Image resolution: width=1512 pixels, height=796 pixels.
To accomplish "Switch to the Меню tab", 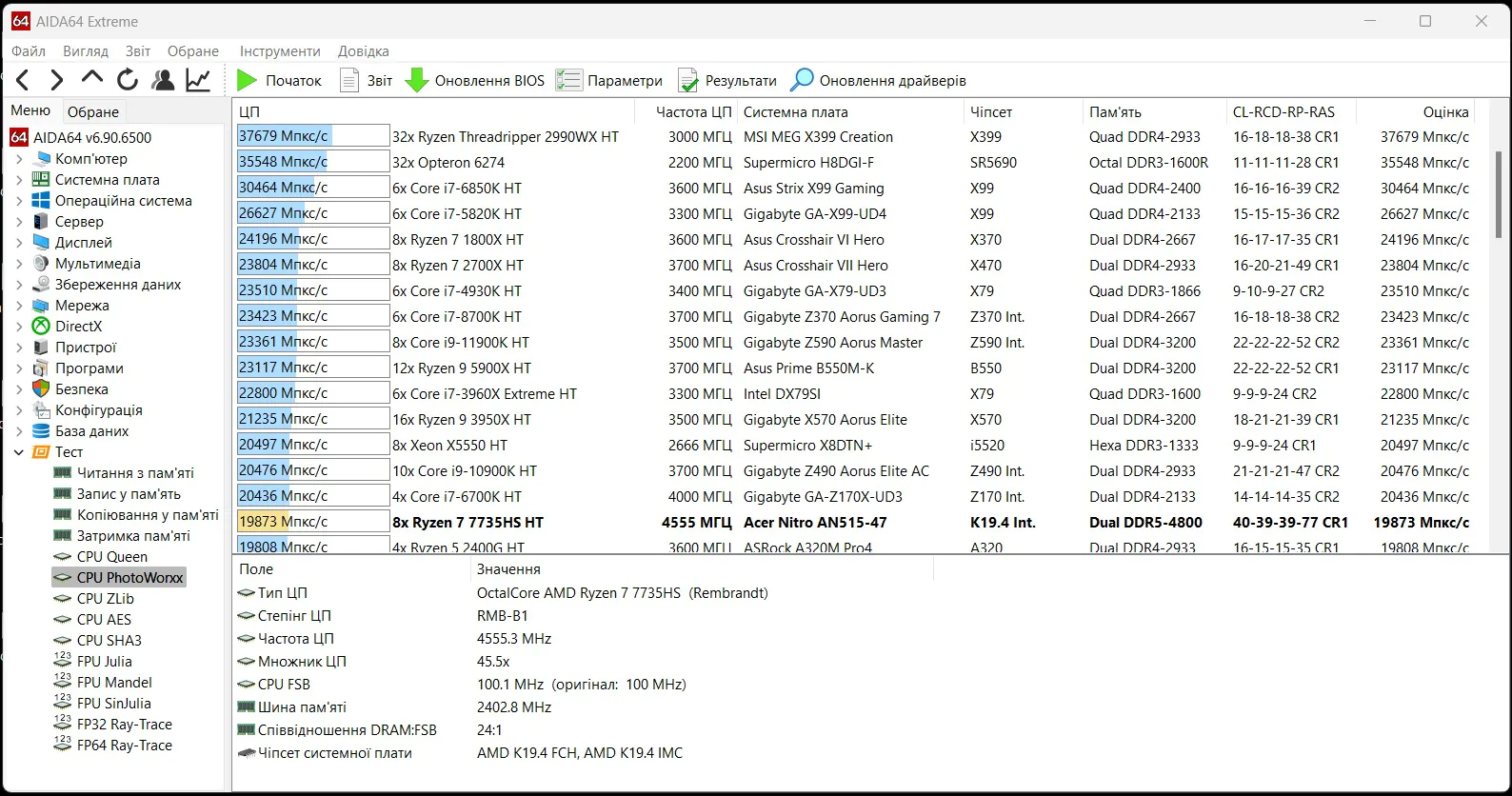I will [31, 111].
